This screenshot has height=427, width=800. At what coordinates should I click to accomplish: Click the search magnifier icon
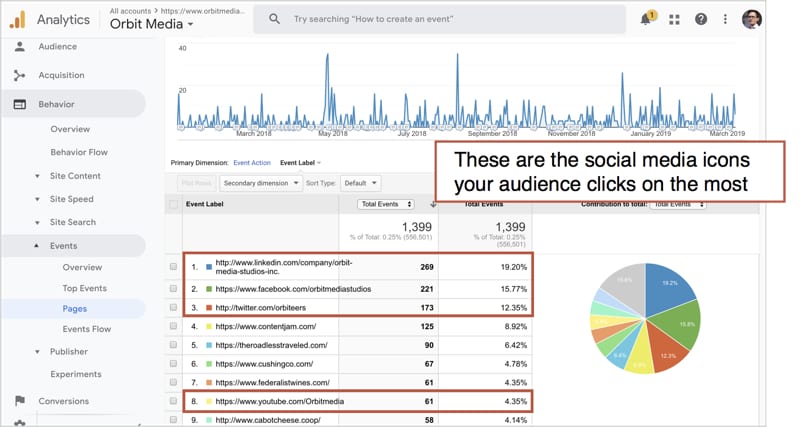pyautogui.click(x=274, y=19)
